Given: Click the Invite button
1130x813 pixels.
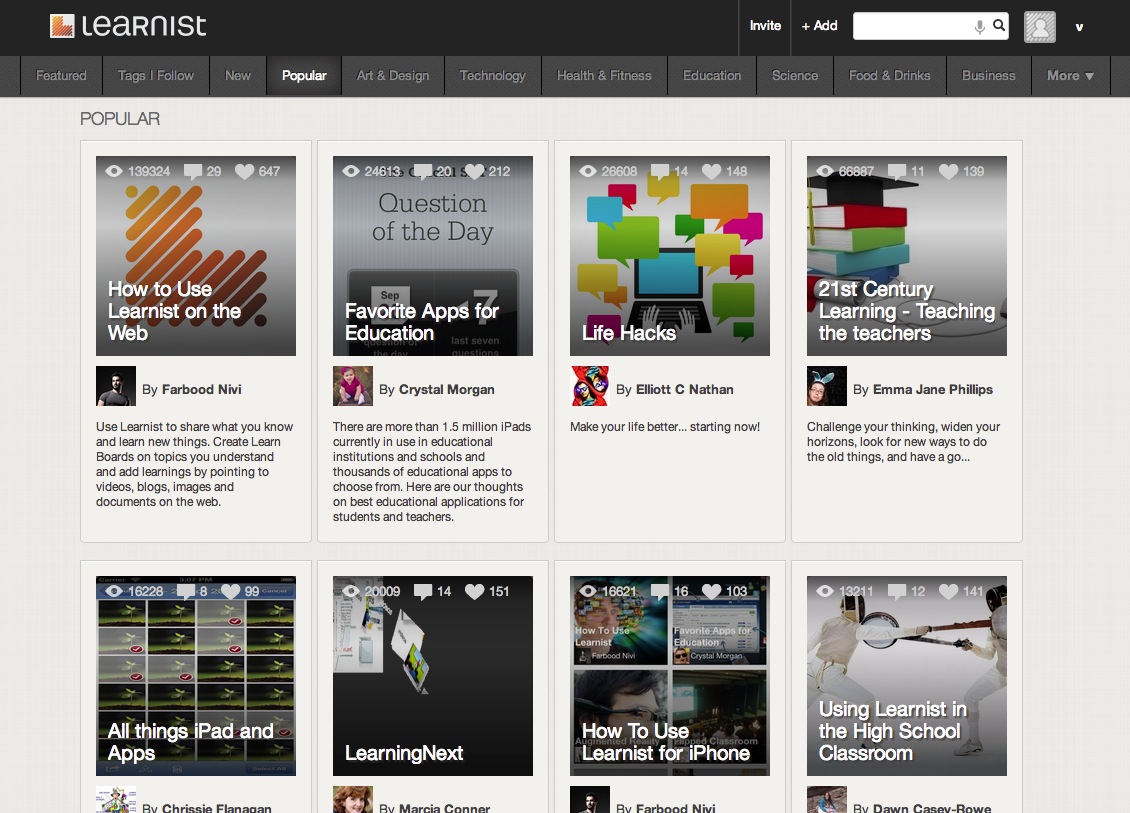Looking at the screenshot, I should coord(765,26).
